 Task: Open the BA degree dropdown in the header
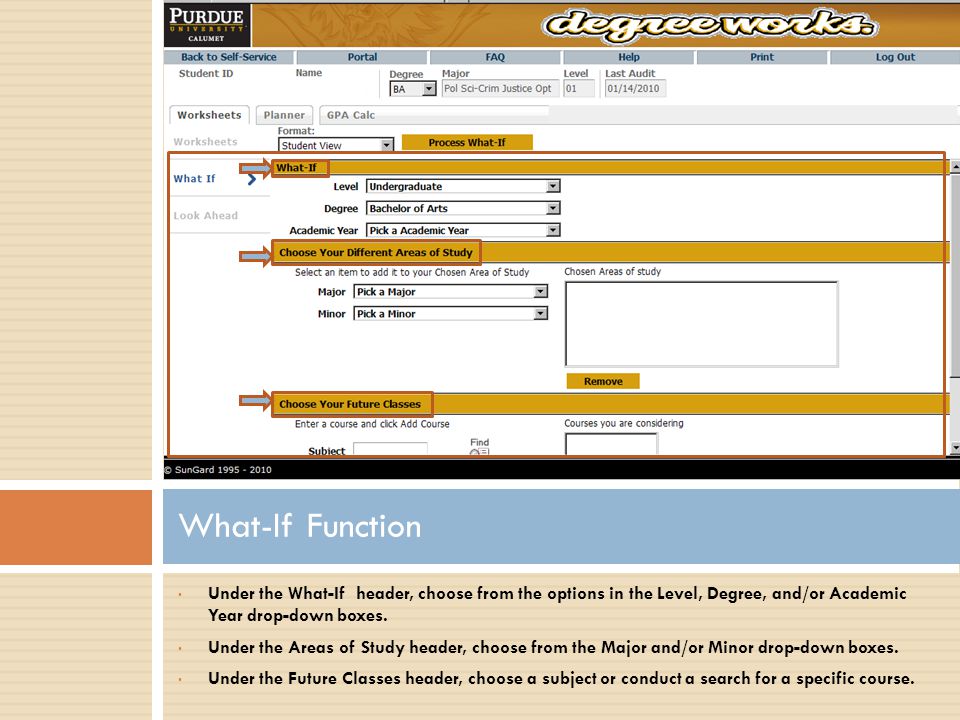[413, 89]
